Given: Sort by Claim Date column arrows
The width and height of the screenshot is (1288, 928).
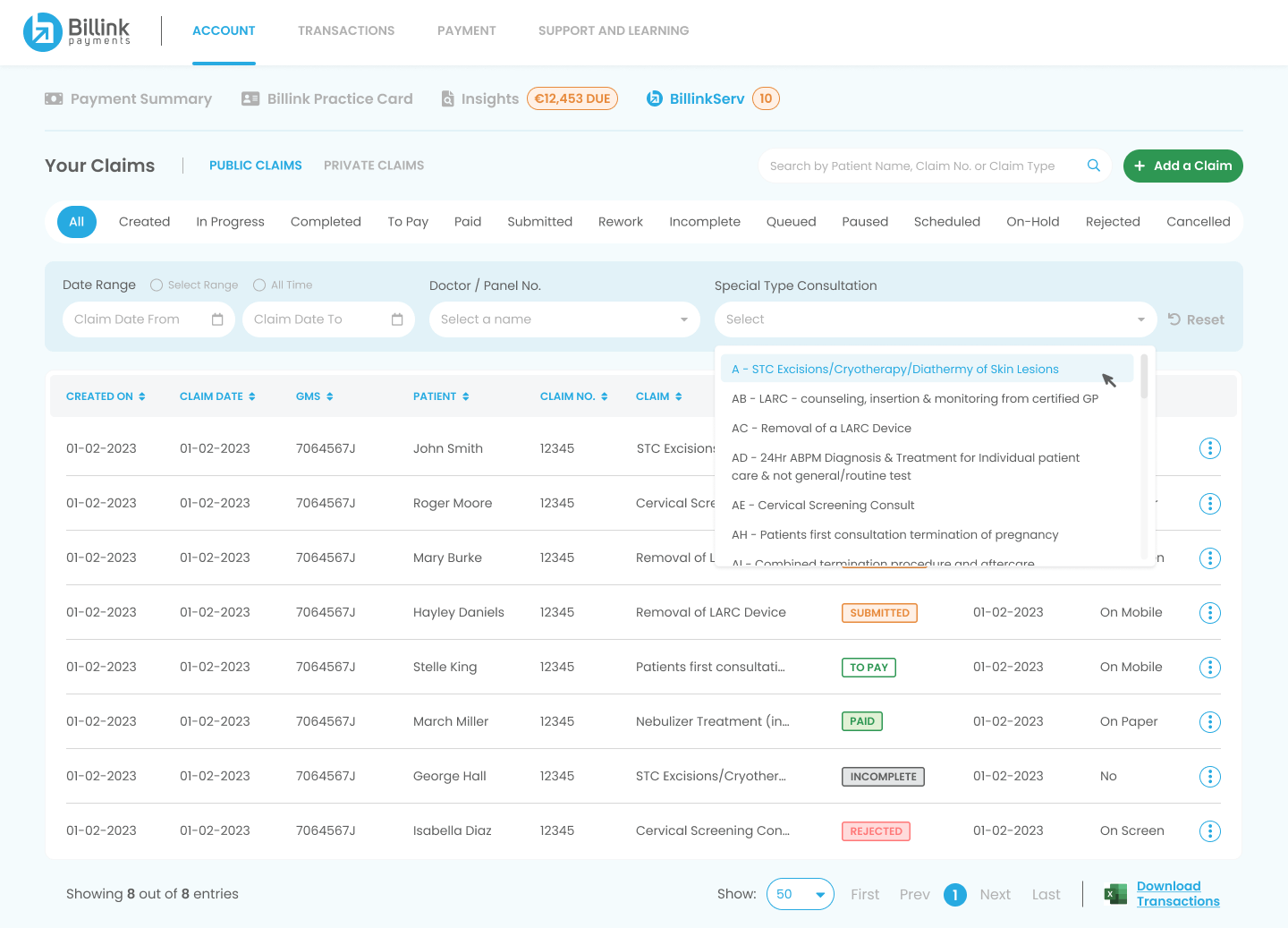Looking at the screenshot, I should pyautogui.click(x=252, y=396).
